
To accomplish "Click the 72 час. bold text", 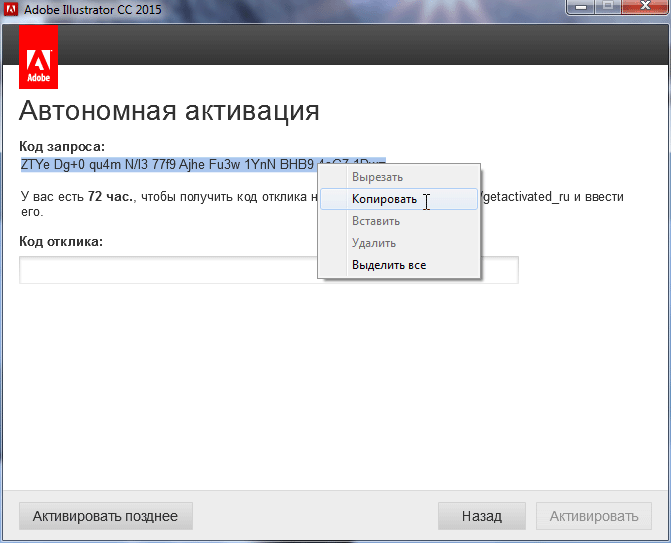I will point(111,197).
